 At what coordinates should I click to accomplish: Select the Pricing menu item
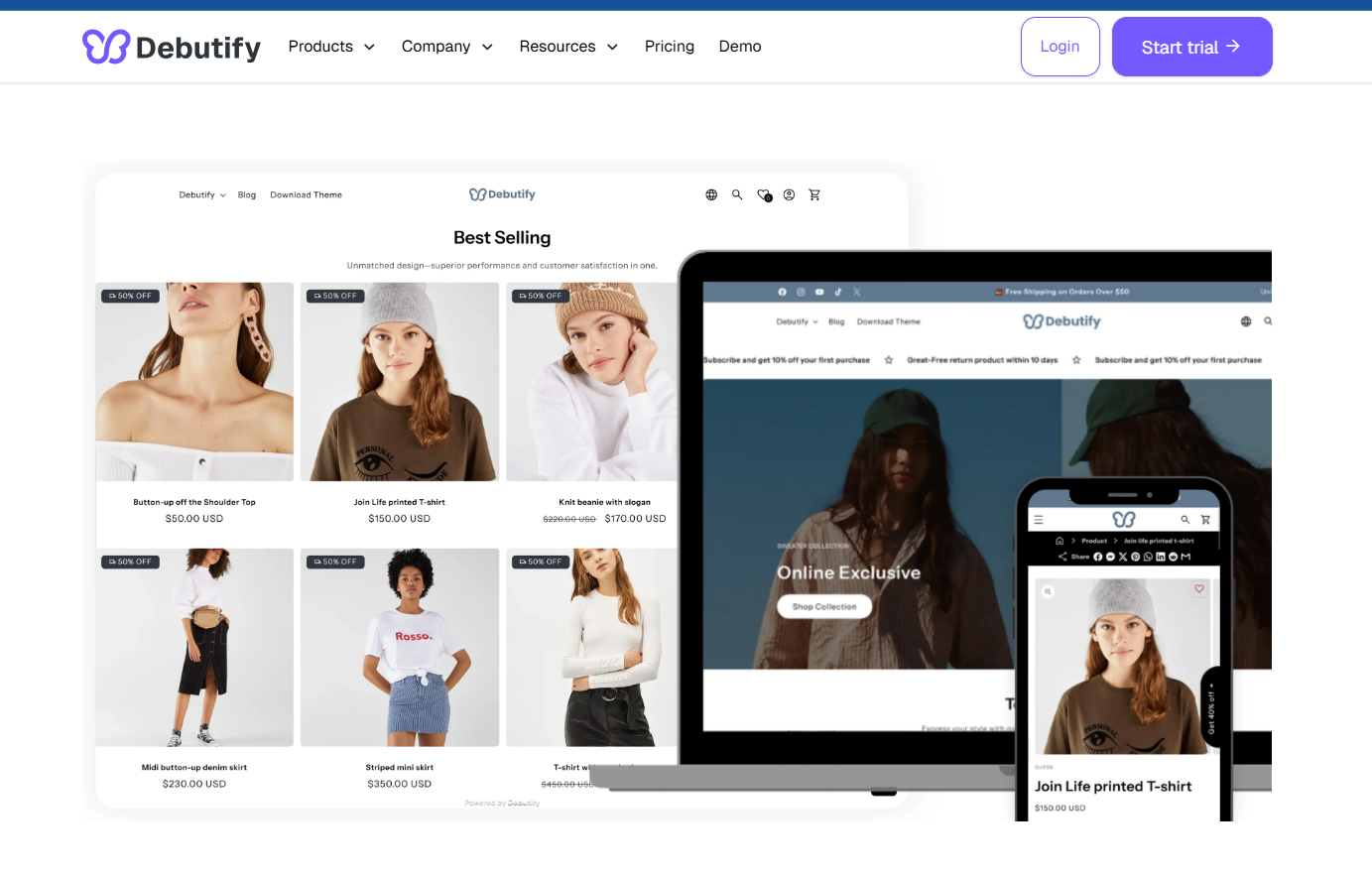670,46
